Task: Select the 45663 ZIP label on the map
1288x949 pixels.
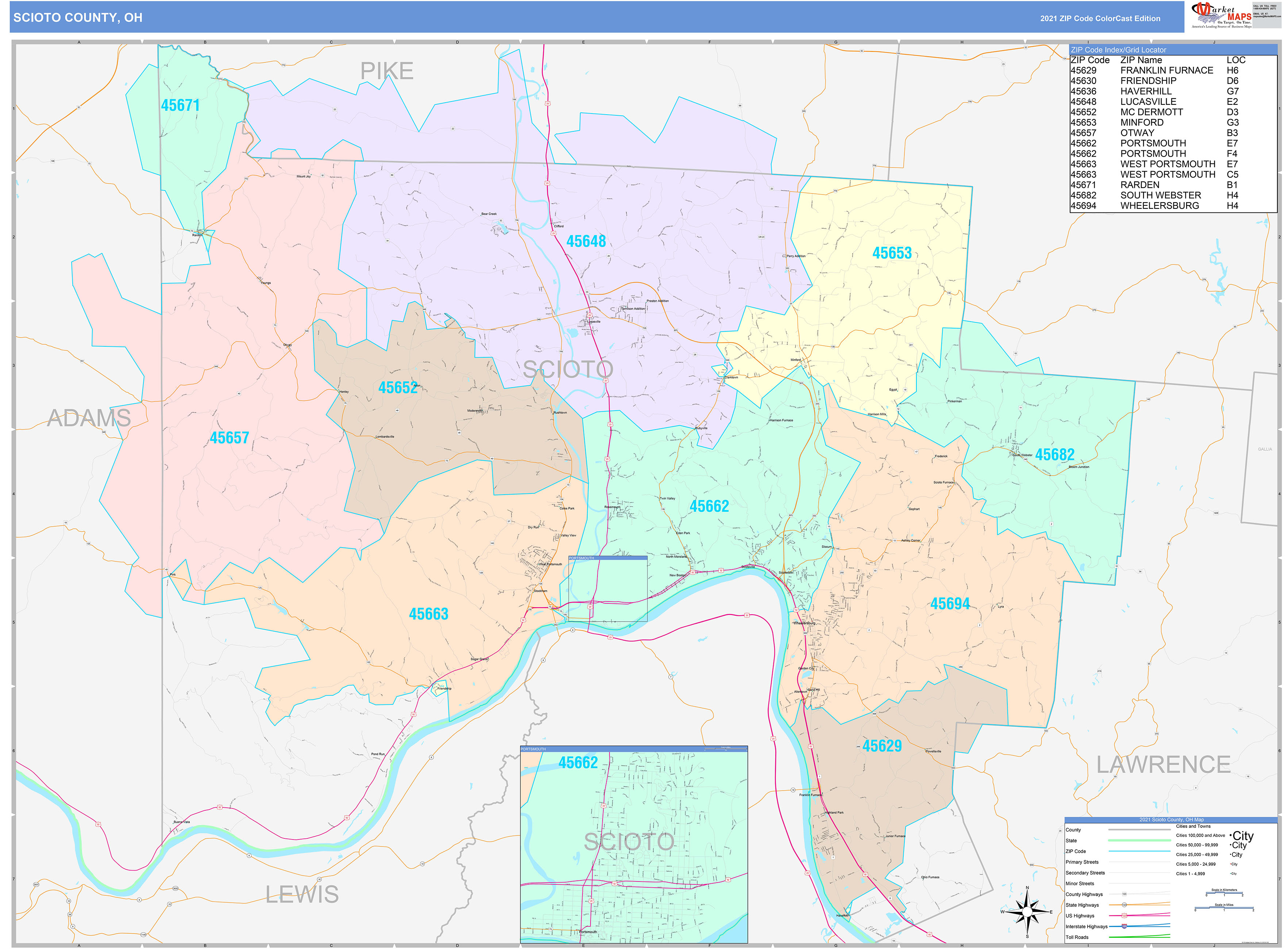Action: (x=428, y=615)
